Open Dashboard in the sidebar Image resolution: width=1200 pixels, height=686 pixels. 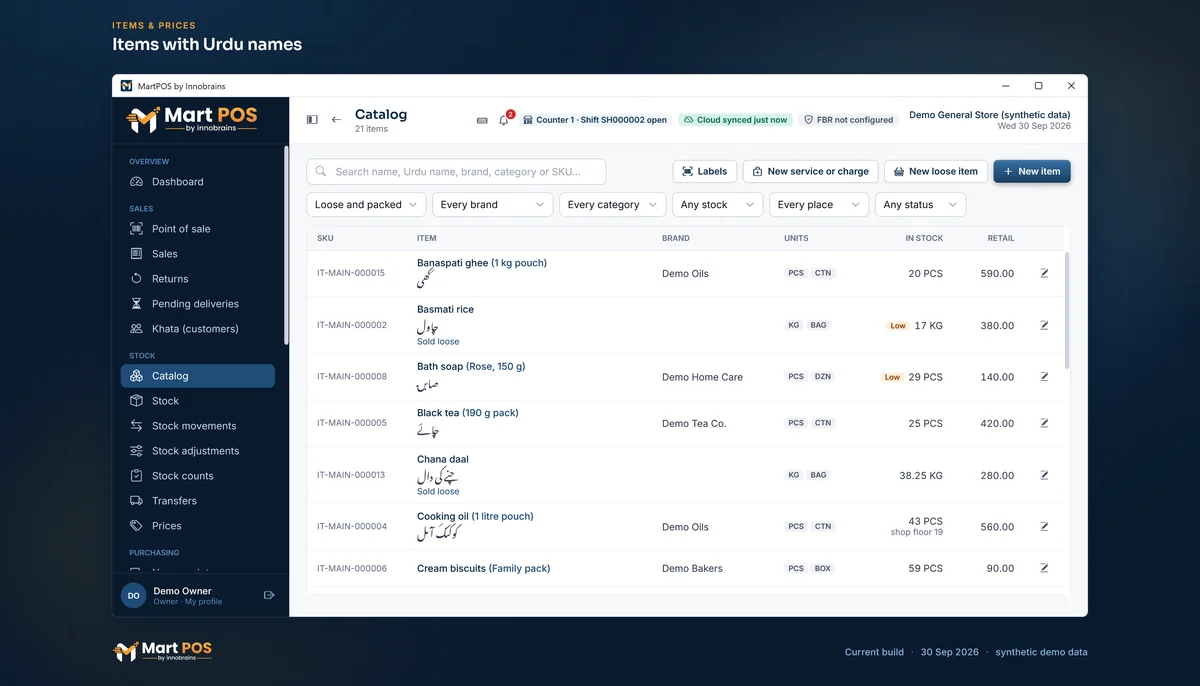198,182
